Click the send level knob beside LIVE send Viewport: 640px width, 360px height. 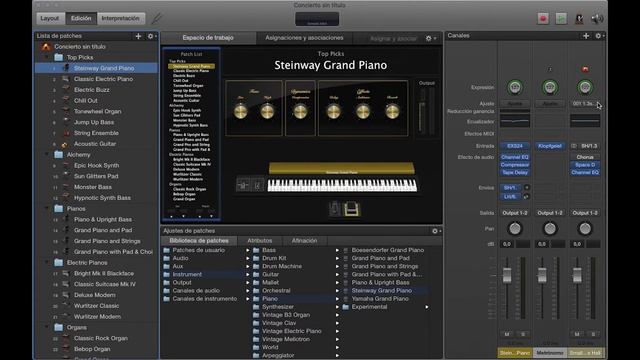pos(527,197)
